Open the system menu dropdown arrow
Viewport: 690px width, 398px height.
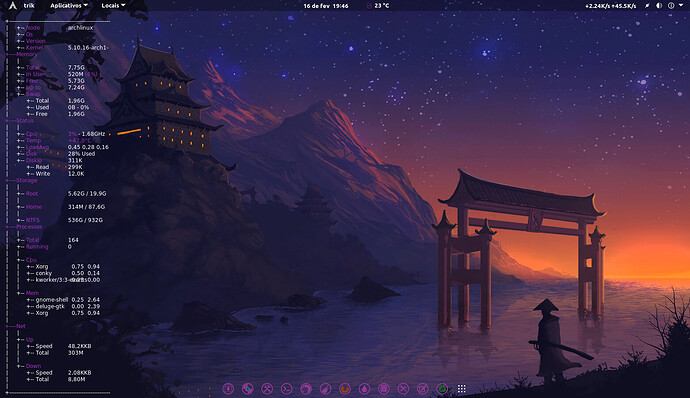click(x=681, y=6)
